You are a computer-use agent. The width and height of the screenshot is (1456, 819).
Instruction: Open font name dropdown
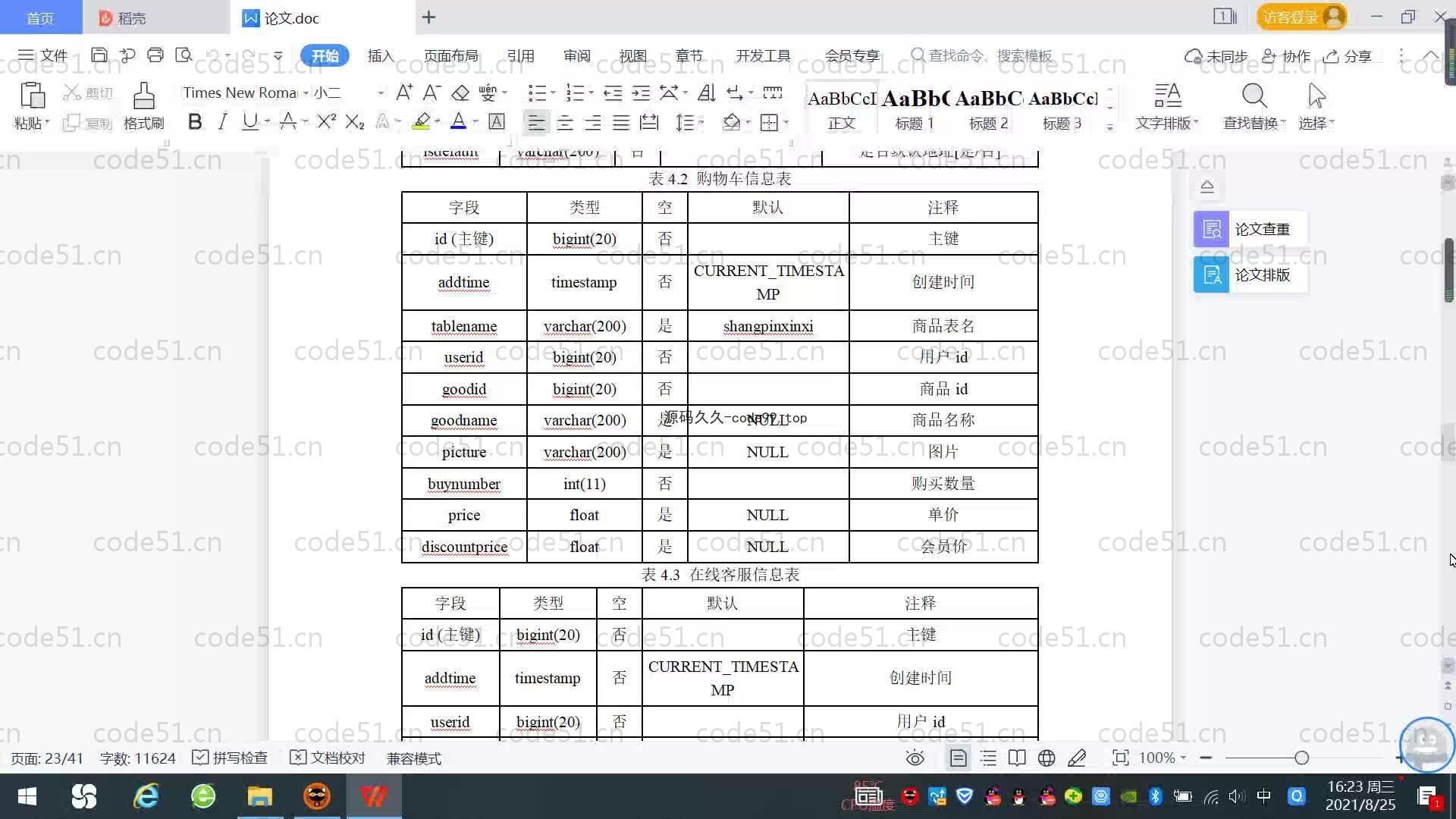pos(306,93)
